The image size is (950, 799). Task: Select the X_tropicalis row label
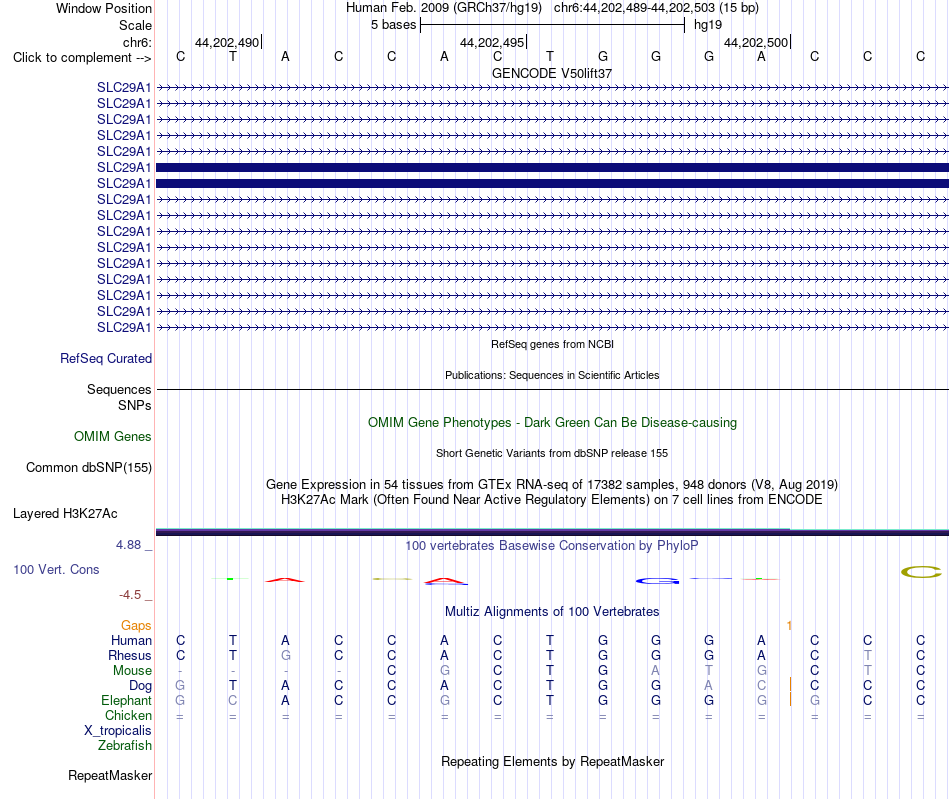(118, 731)
